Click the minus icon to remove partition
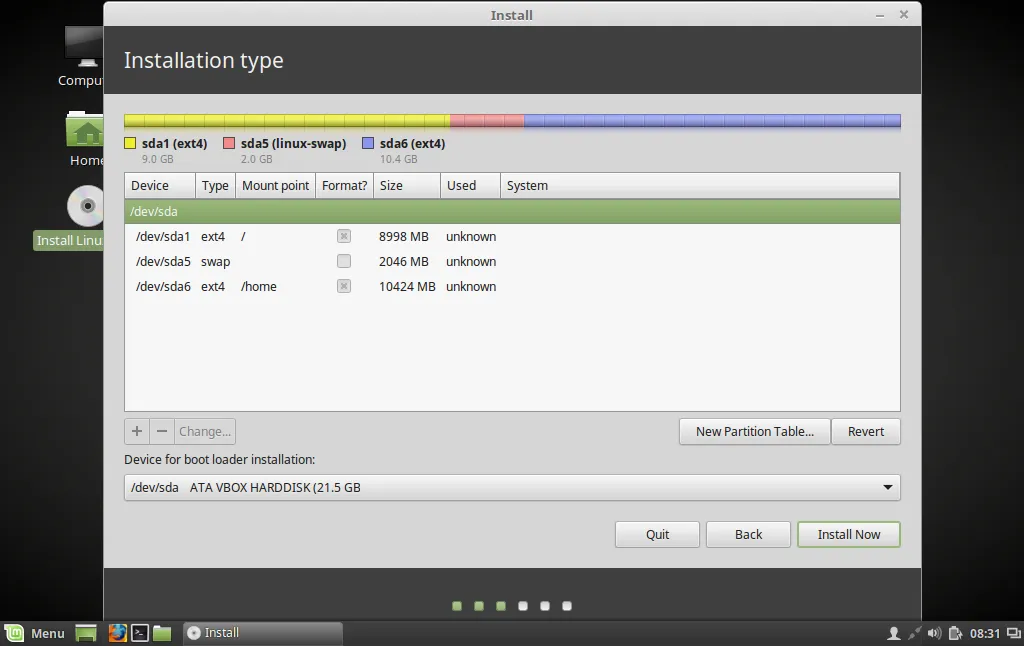This screenshot has width=1024, height=646. [162, 431]
